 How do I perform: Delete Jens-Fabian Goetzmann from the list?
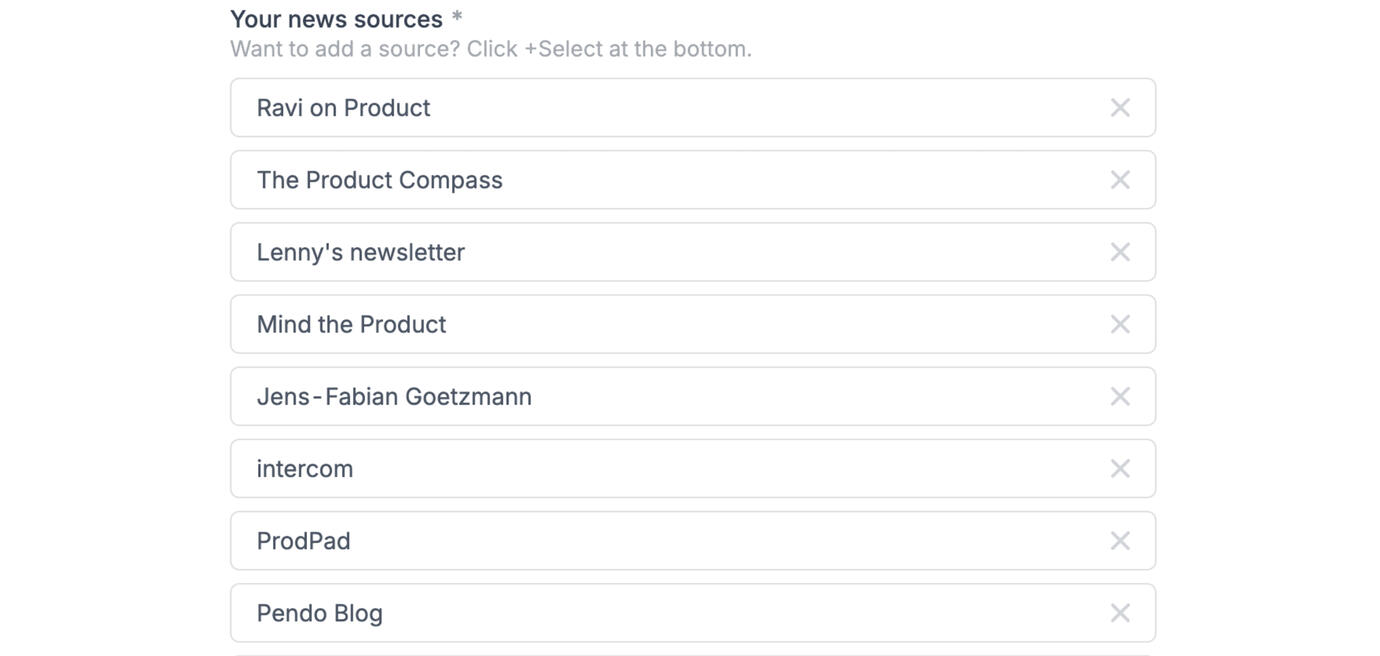[x=1120, y=396]
